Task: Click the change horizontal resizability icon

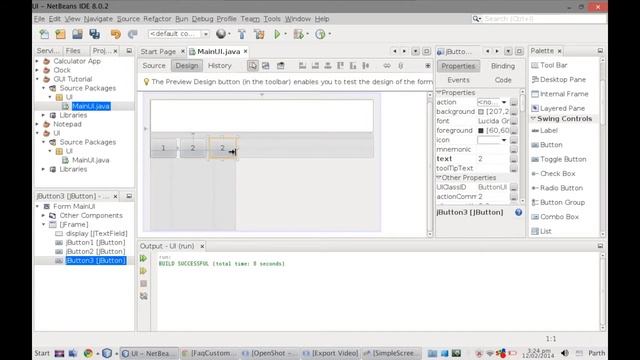Action: (x=387, y=66)
